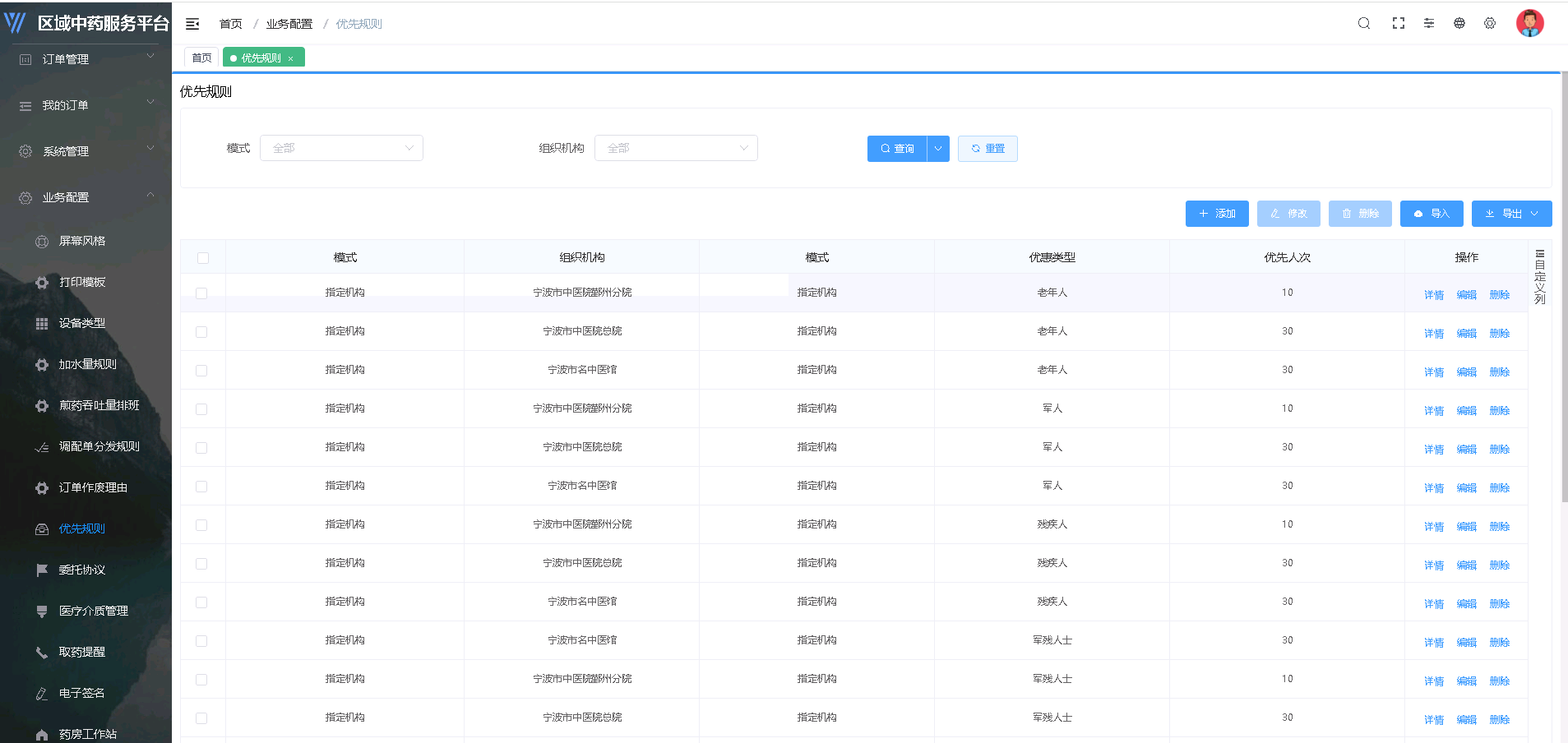Click the 优先人次 column header
Viewport: 1568px width, 743px height.
[1288, 257]
